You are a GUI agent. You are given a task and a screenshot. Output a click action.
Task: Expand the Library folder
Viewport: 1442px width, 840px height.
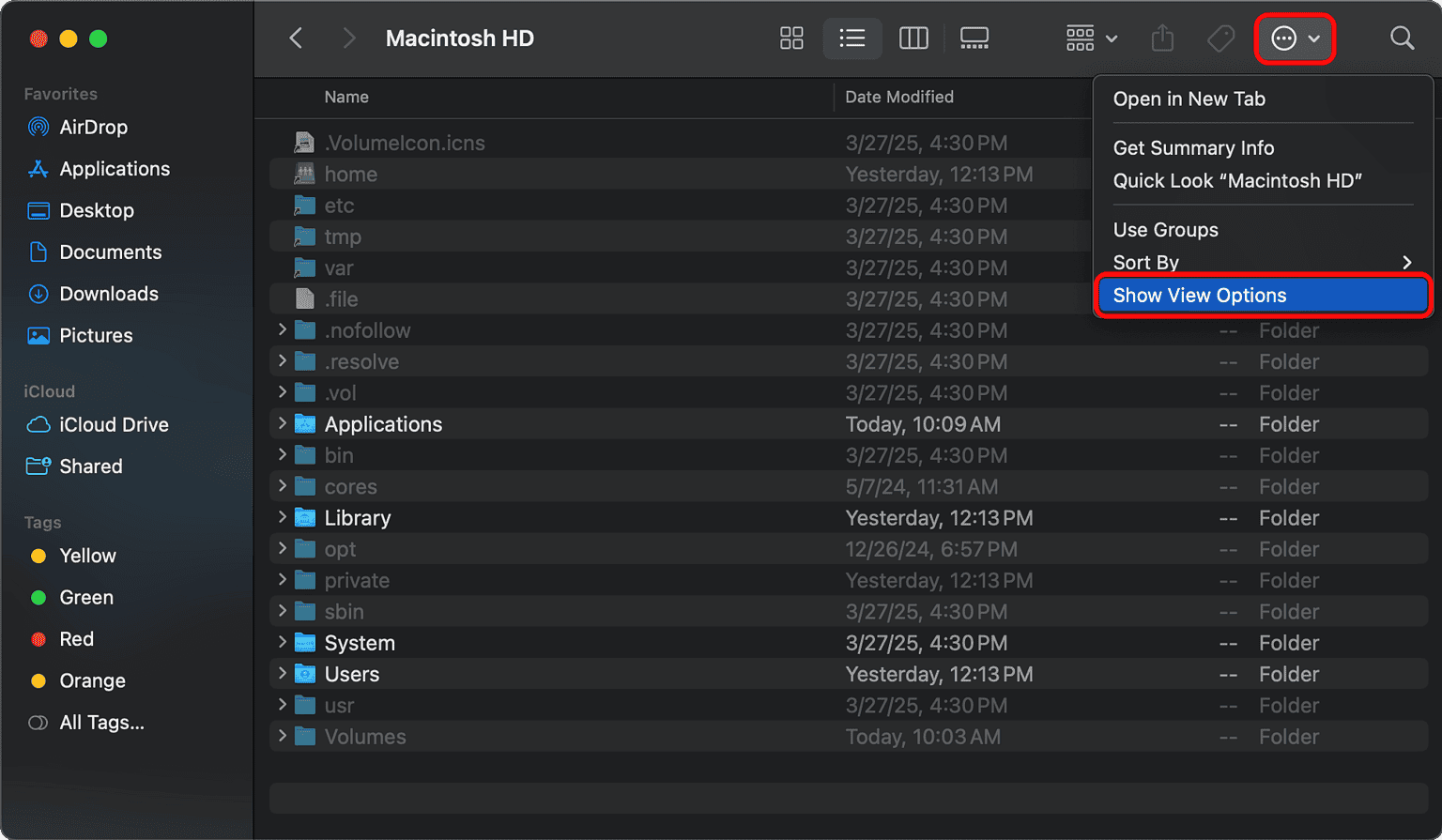(282, 517)
